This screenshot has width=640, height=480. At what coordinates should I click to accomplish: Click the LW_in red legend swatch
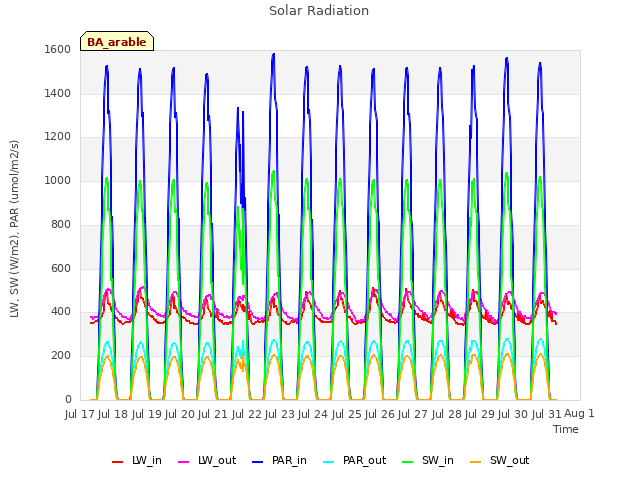coord(117,462)
